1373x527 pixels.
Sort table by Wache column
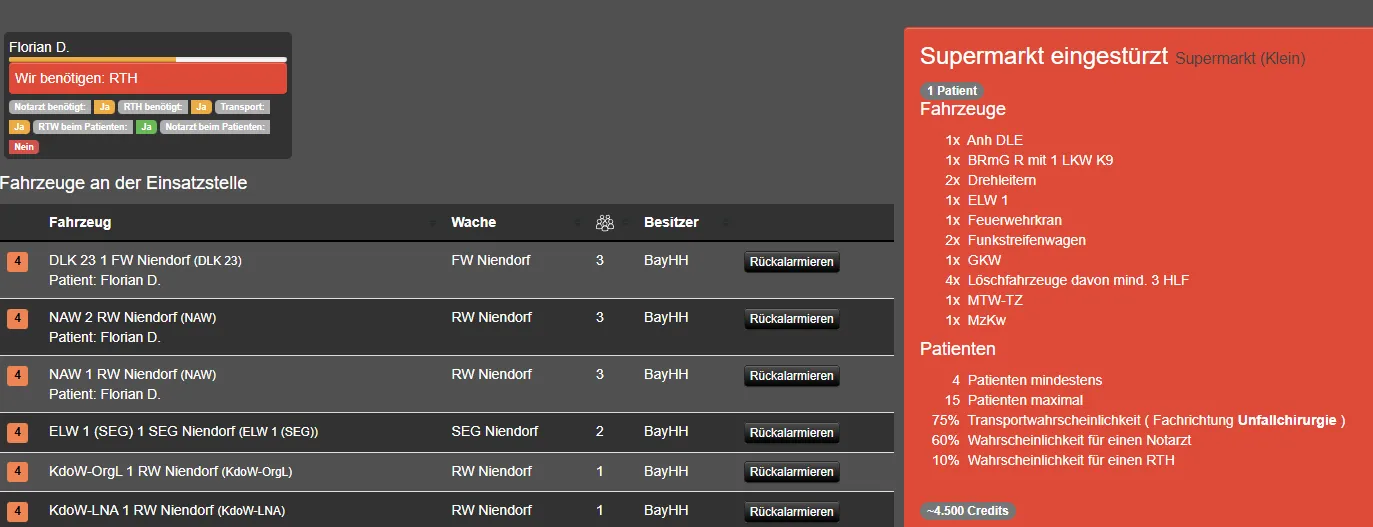(473, 222)
